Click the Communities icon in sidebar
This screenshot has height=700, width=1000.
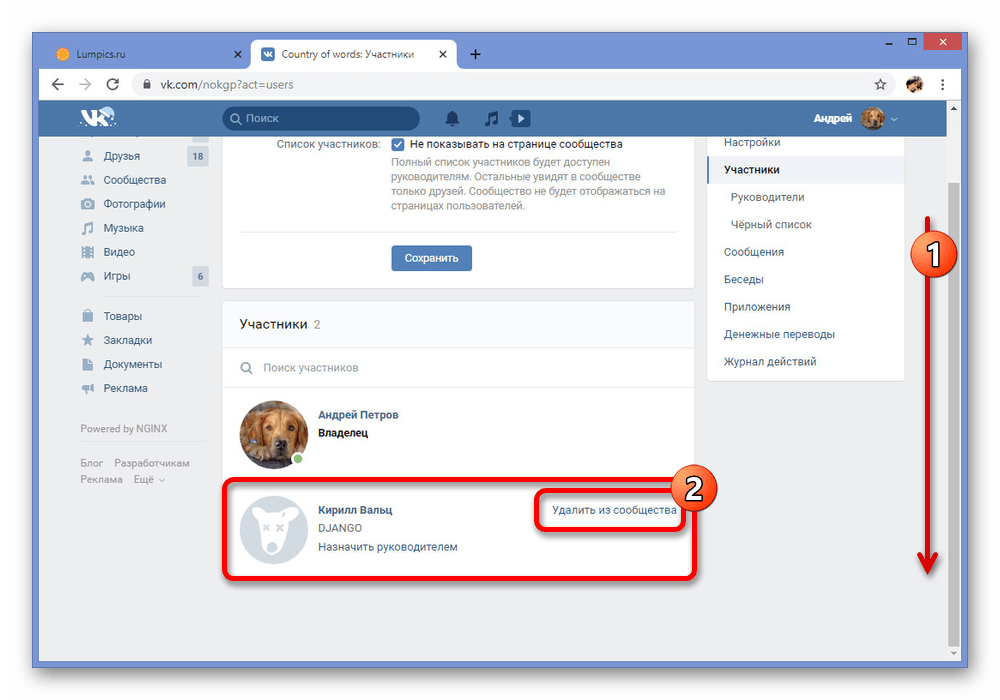click(88, 180)
